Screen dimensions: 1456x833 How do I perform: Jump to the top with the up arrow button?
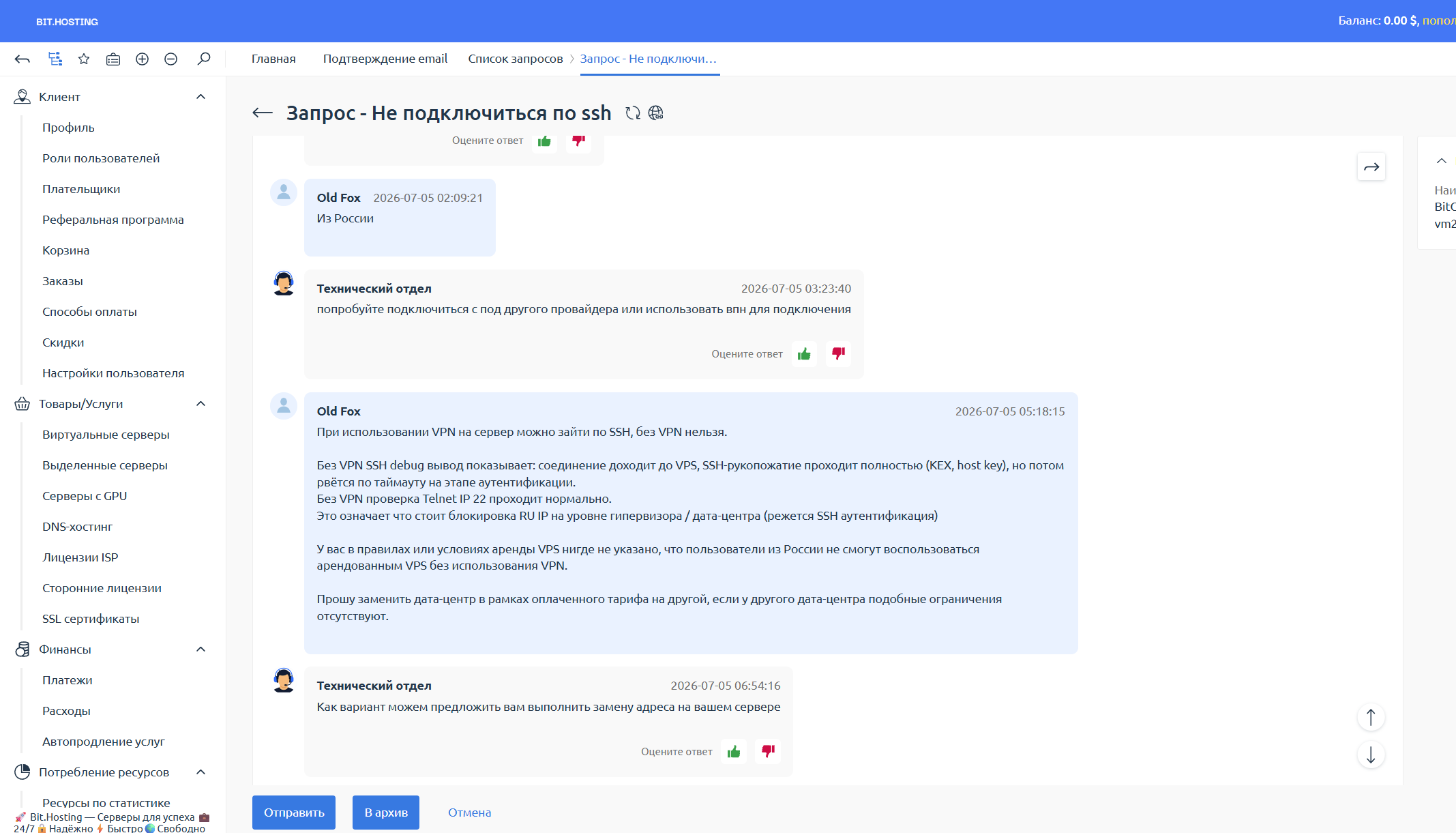click(x=1371, y=718)
